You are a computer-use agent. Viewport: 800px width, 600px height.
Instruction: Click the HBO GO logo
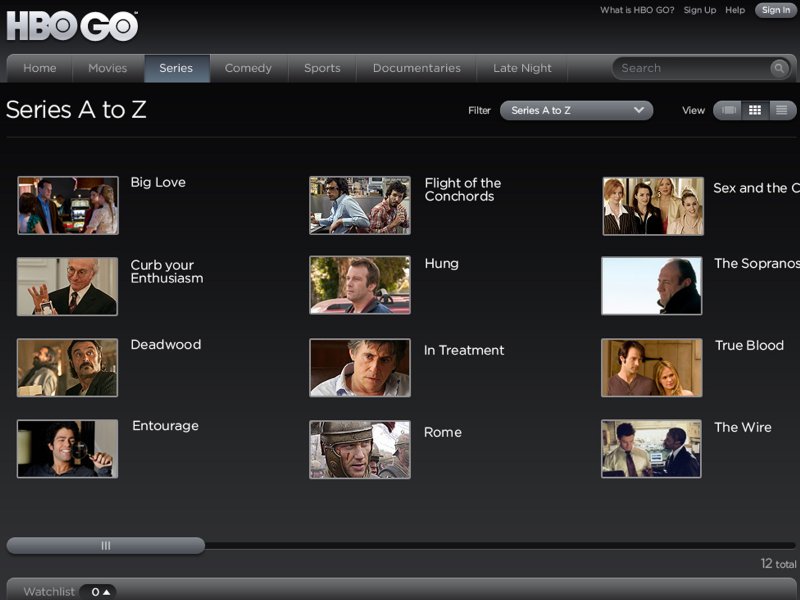tap(72, 26)
